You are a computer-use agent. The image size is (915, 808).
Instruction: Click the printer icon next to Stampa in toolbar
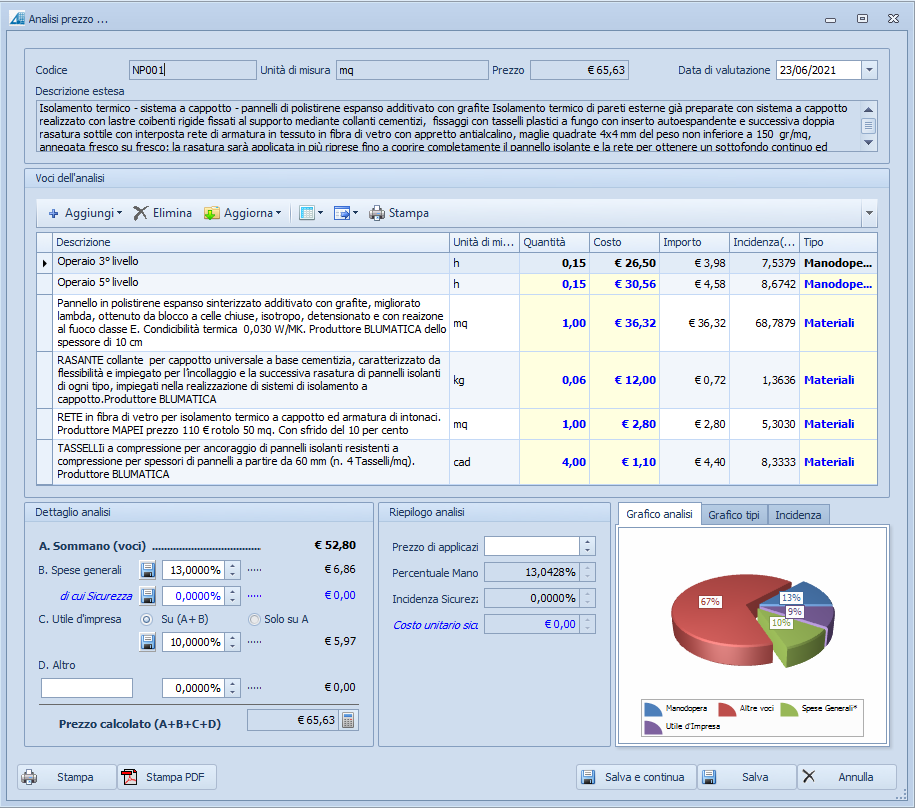coord(377,214)
